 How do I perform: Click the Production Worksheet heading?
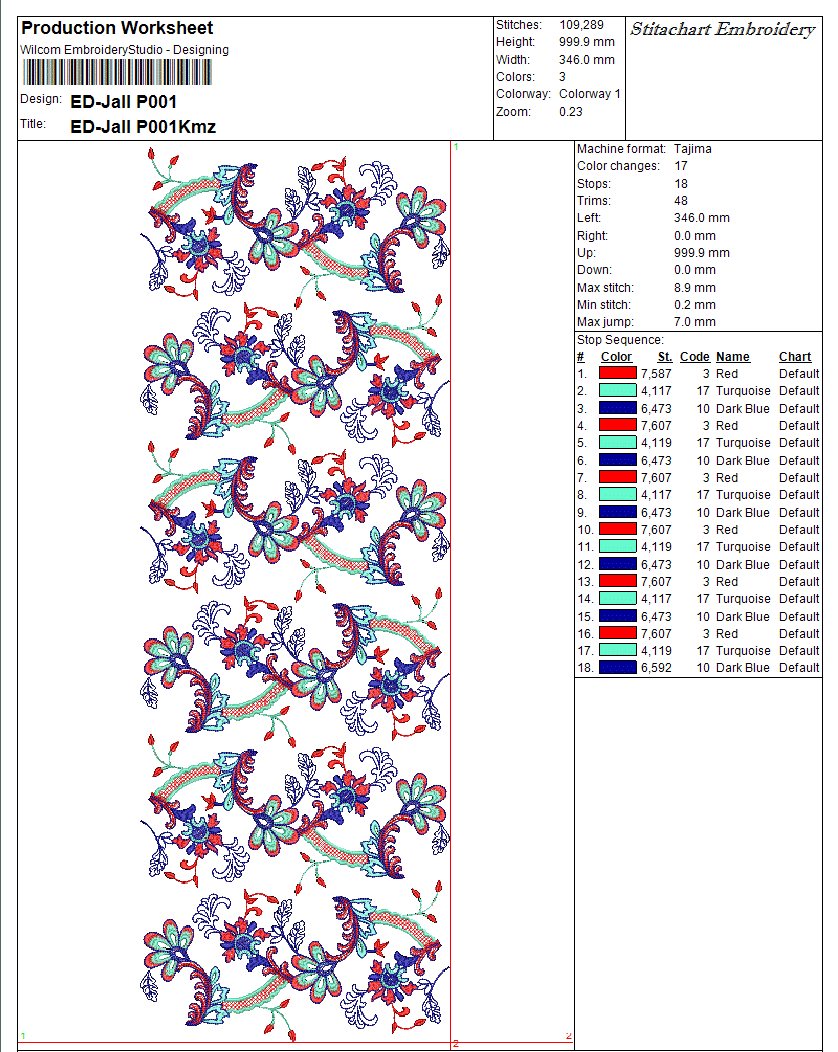tap(117, 28)
